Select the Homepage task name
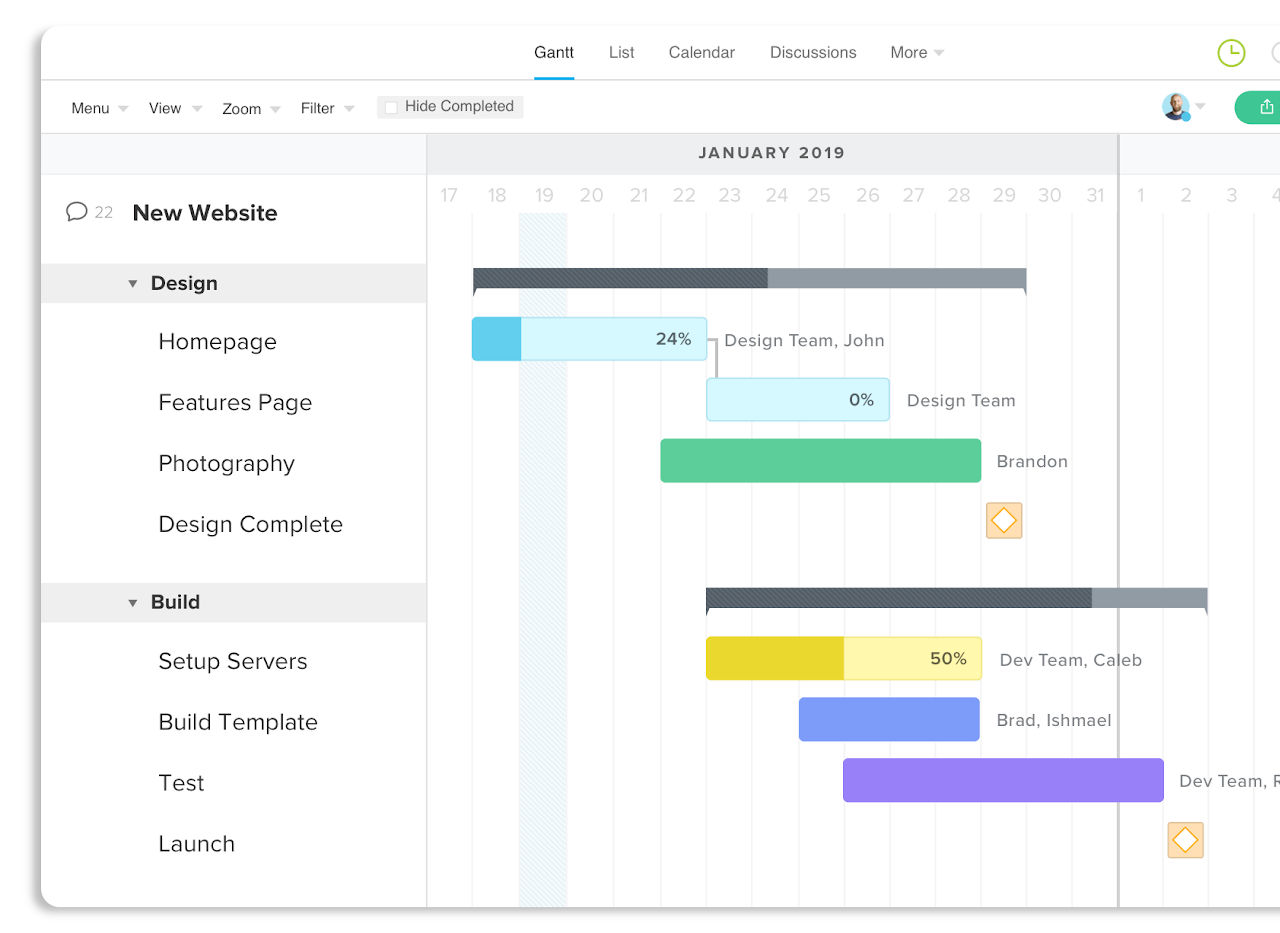The height and width of the screenshot is (933, 1280). click(x=217, y=342)
